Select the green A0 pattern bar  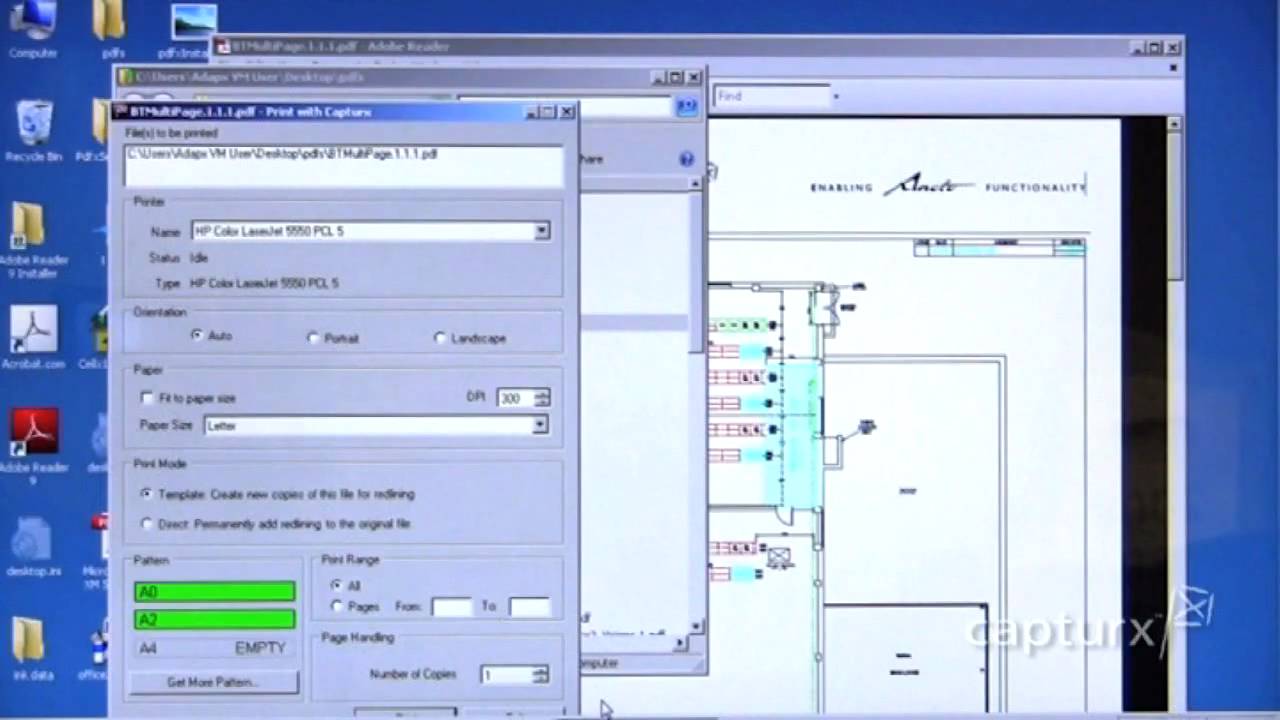pos(215,592)
